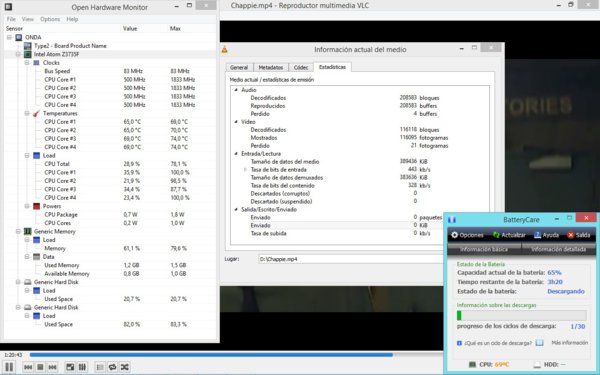Click the blue info icon beside the discharge cycle question

(x=459, y=343)
